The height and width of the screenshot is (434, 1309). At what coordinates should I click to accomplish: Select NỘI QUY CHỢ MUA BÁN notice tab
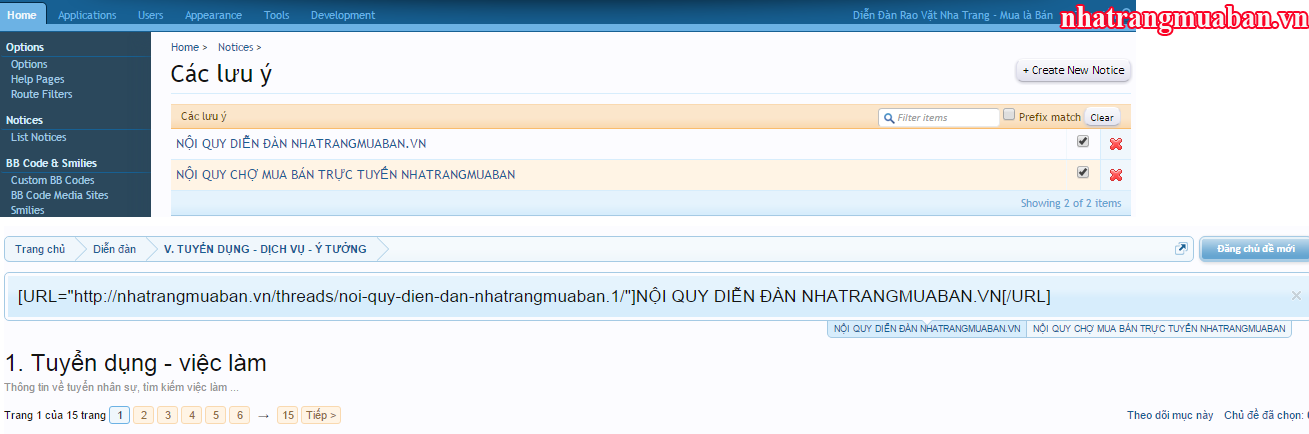1158,328
